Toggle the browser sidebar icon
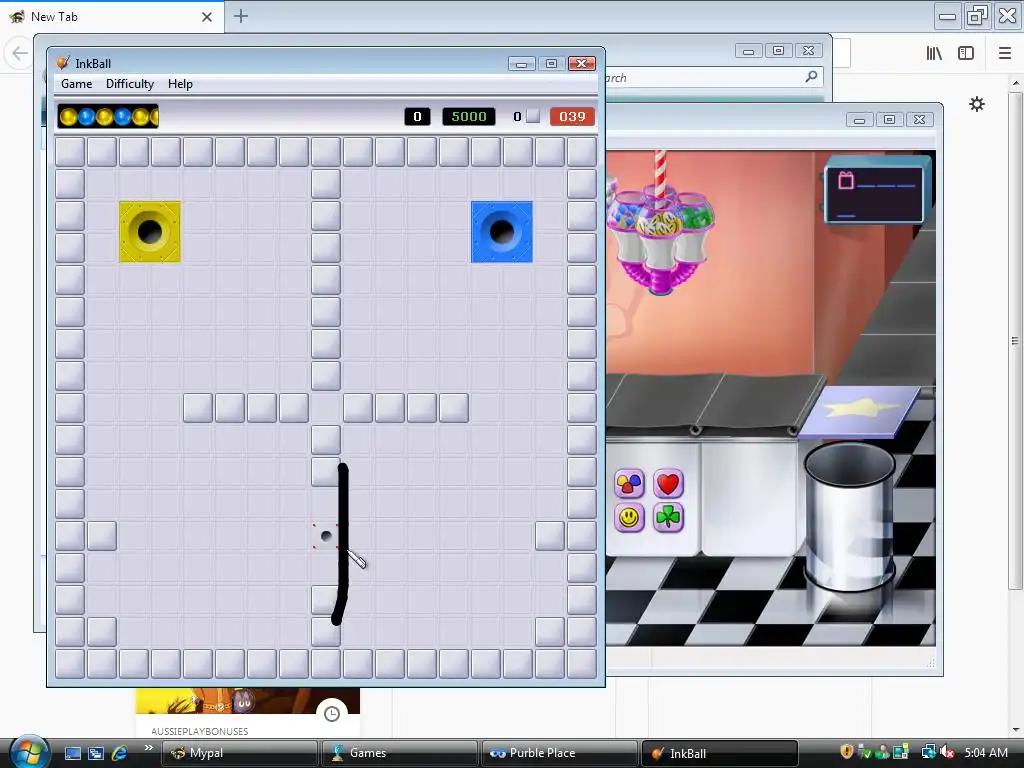Viewport: 1024px width, 768px height. 966,53
